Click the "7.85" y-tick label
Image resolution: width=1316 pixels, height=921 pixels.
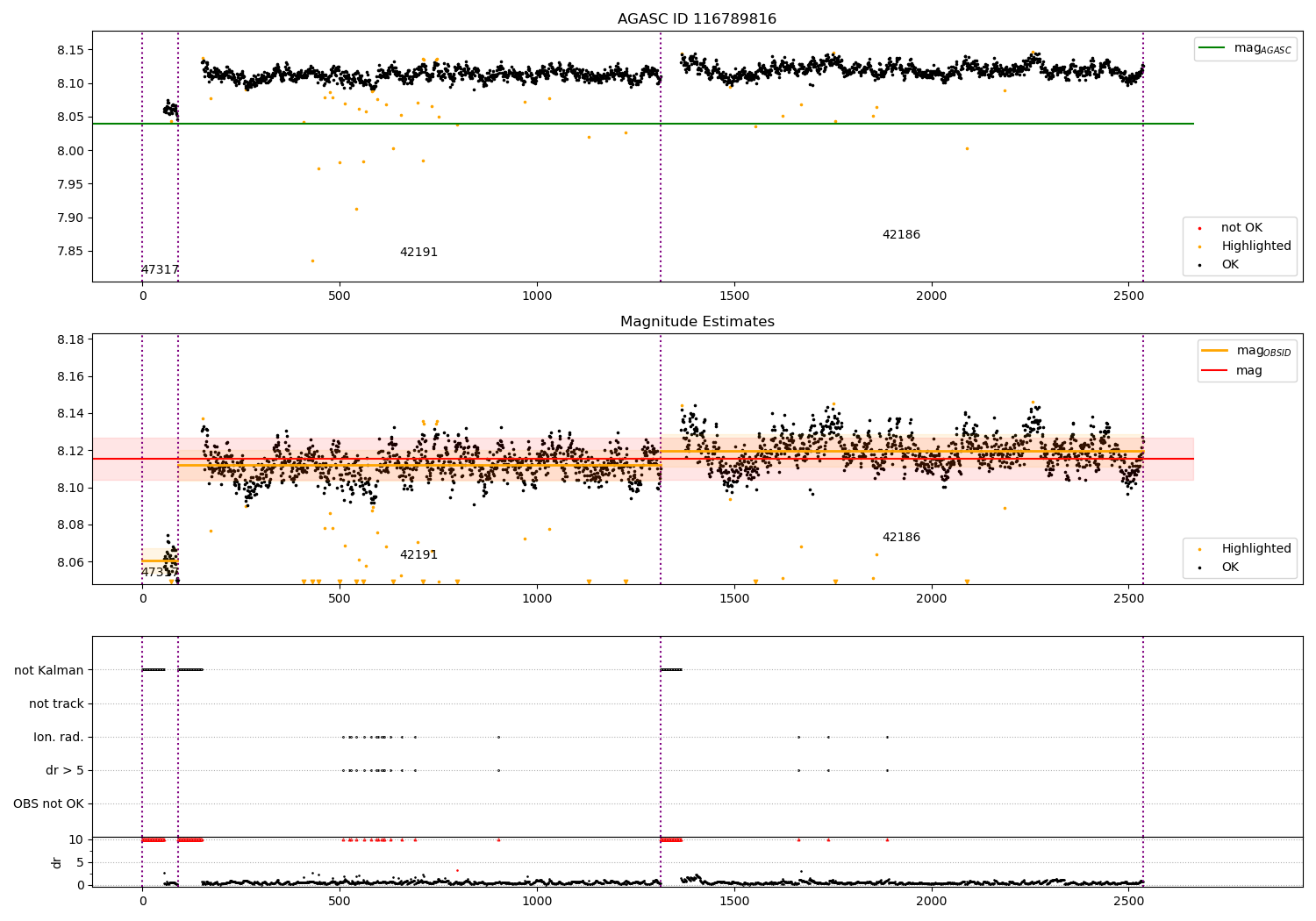coord(70,252)
